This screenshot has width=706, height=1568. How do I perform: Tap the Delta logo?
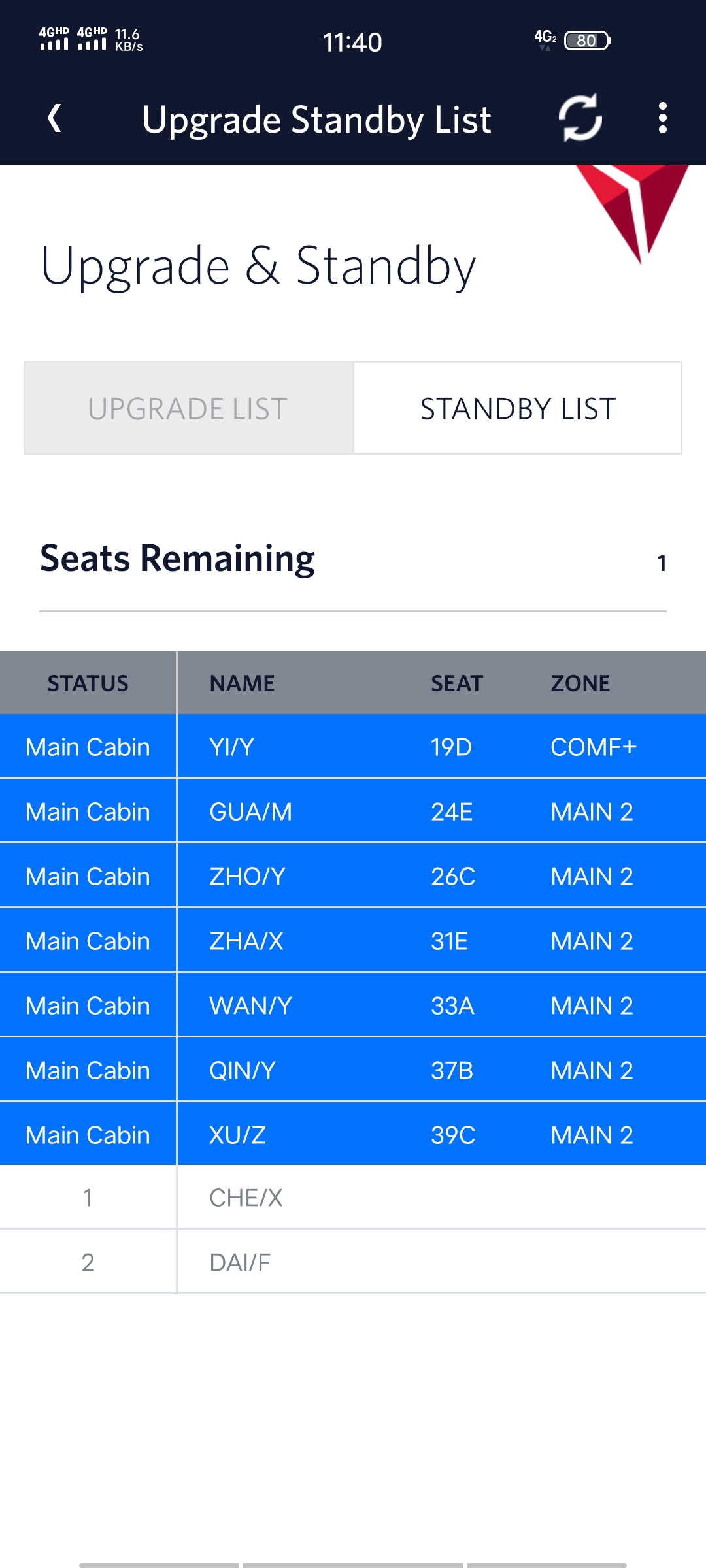[633, 209]
